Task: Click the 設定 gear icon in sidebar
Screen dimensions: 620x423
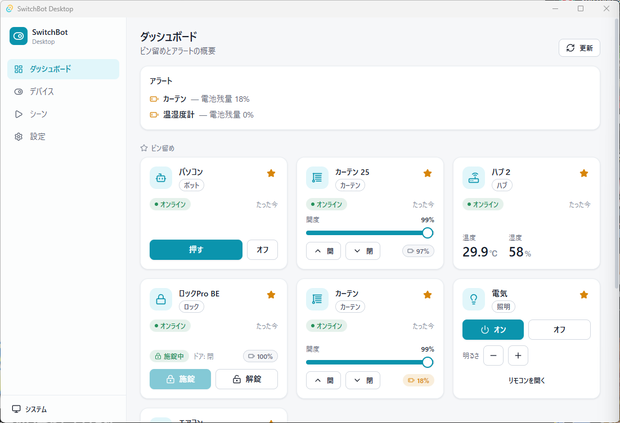Action: coord(19,137)
